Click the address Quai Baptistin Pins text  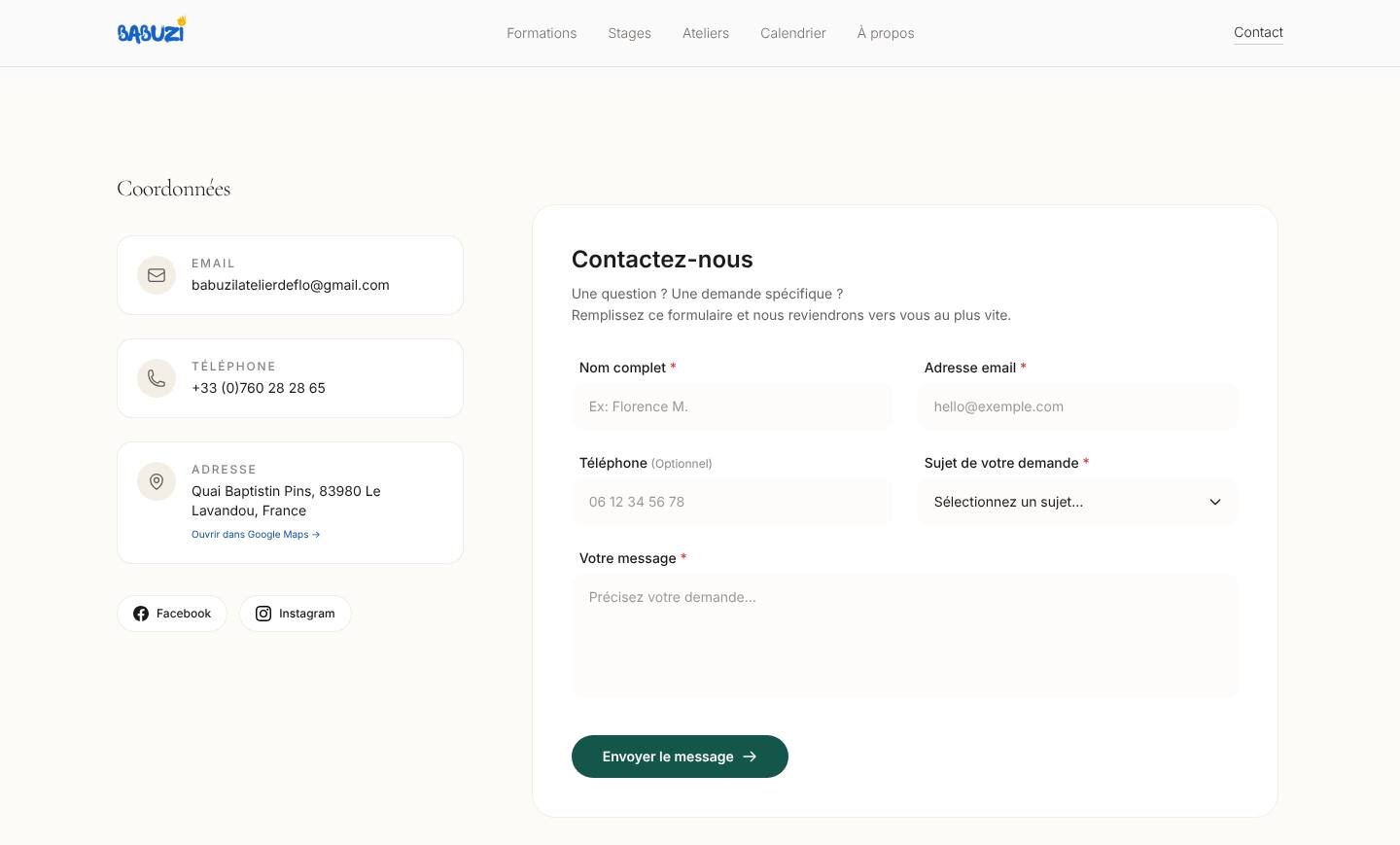pos(286,501)
